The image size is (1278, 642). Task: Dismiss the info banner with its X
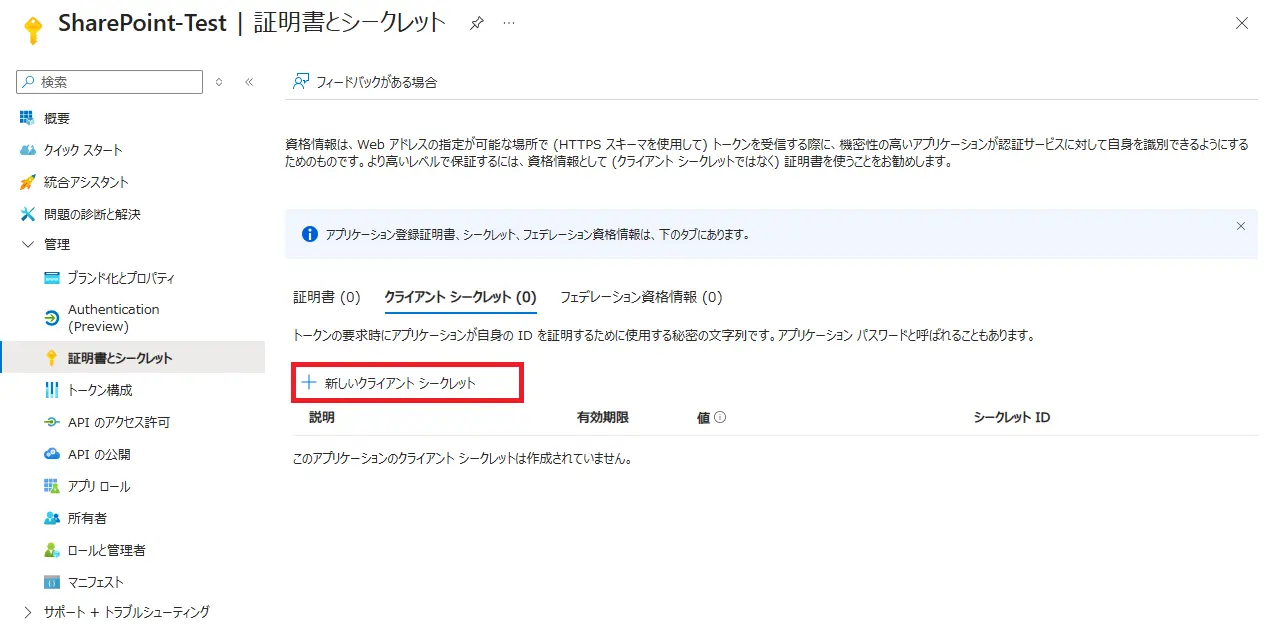pyautogui.click(x=1241, y=226)
